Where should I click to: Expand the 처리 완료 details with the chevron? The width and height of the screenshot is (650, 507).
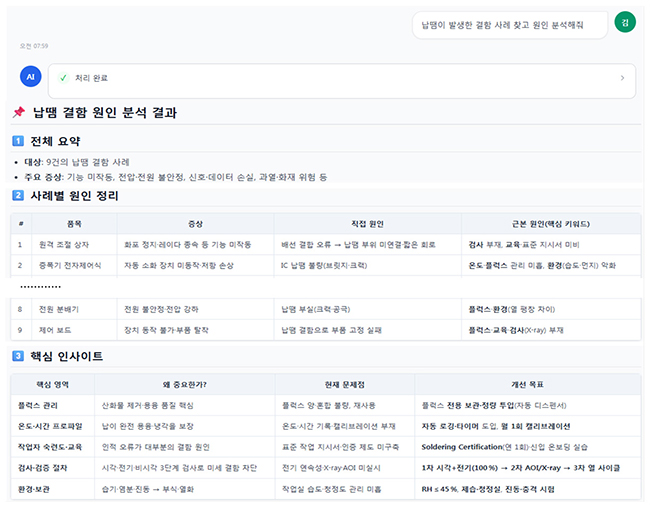[621, 78]
